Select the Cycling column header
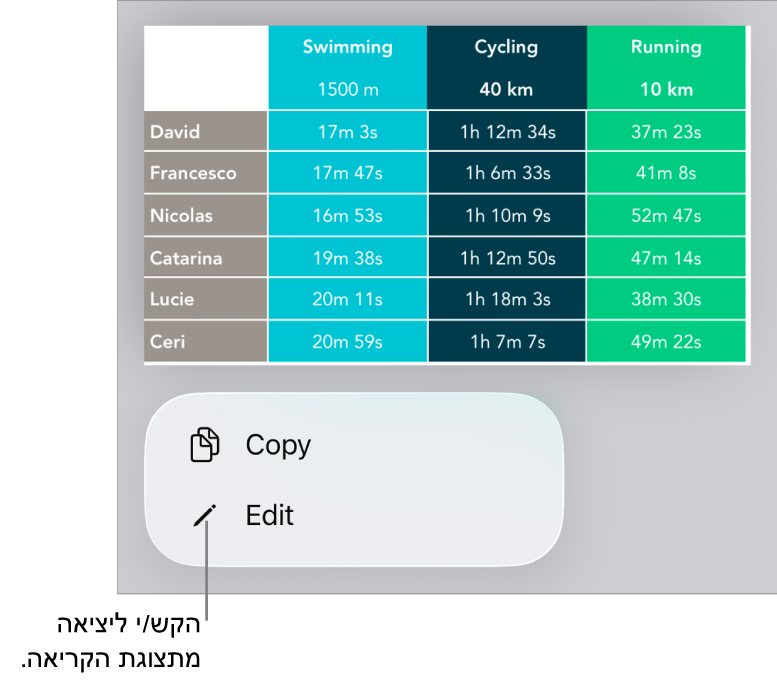777x684 pixels. (506, 47)
